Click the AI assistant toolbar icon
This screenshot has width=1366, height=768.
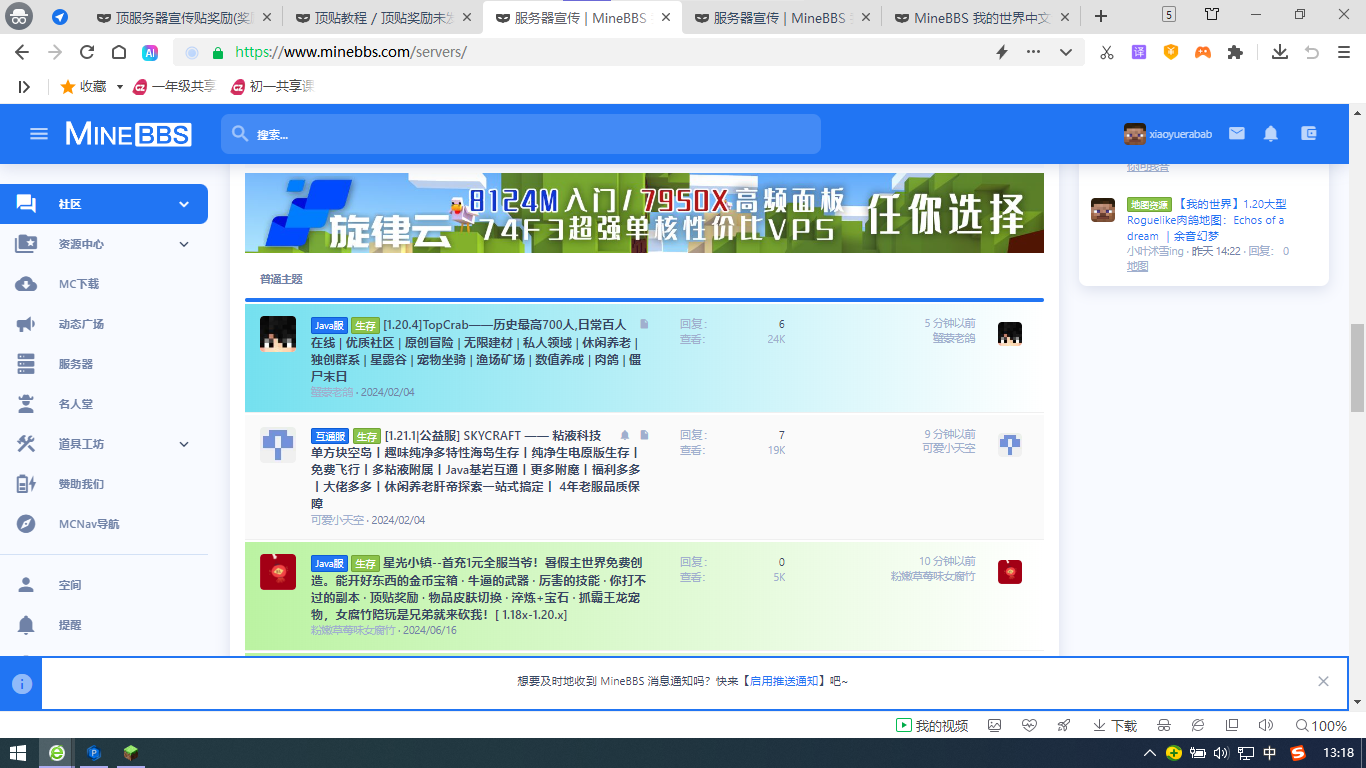150,52
